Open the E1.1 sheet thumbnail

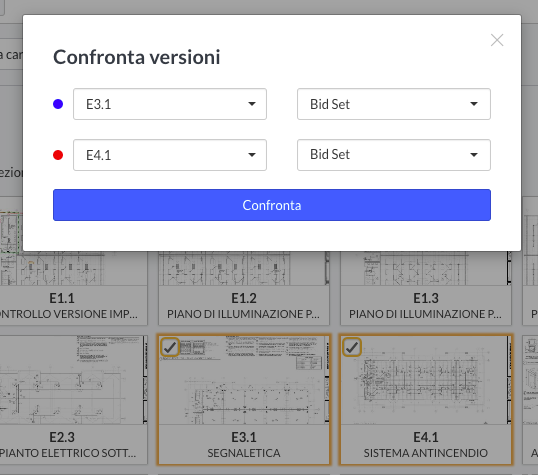[73, 268]
